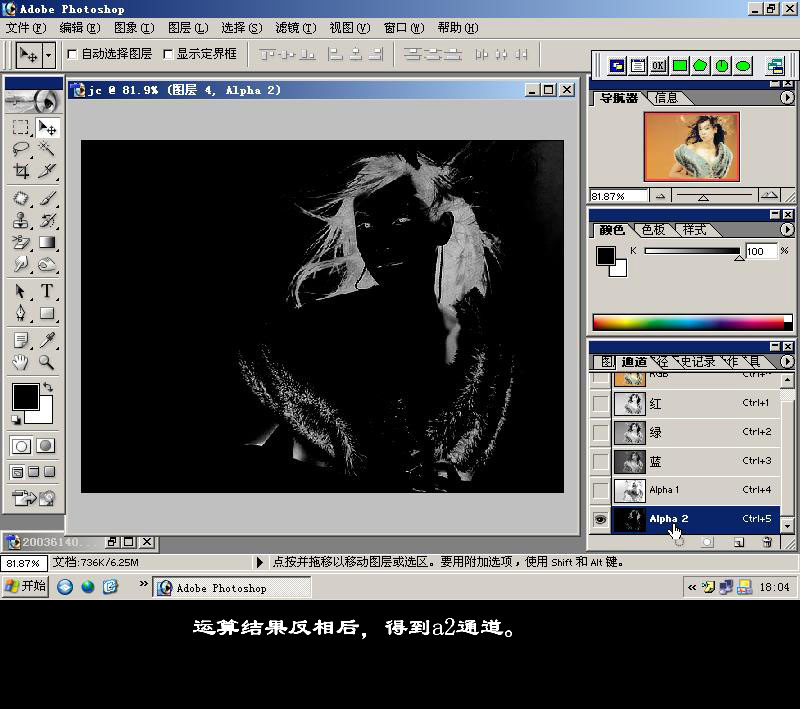Viewport: 800px width, 709px height.
Task: Expand hidden system tray icons
Action: pos(692,588)
